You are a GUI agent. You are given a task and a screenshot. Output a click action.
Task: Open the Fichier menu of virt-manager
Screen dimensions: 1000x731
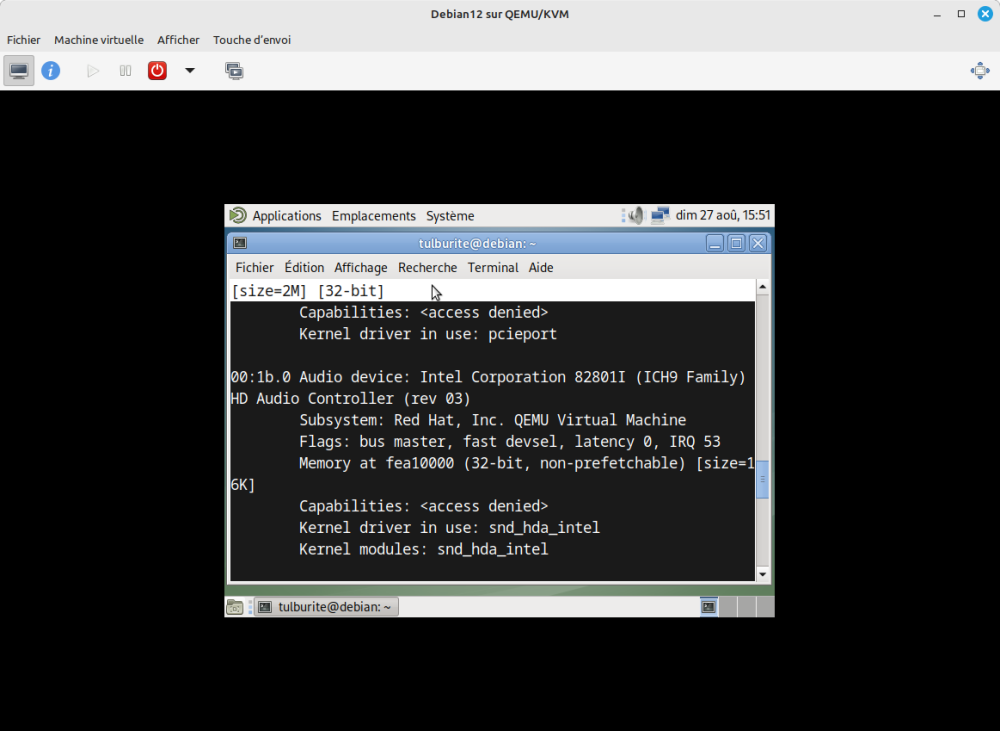[24, 40]
